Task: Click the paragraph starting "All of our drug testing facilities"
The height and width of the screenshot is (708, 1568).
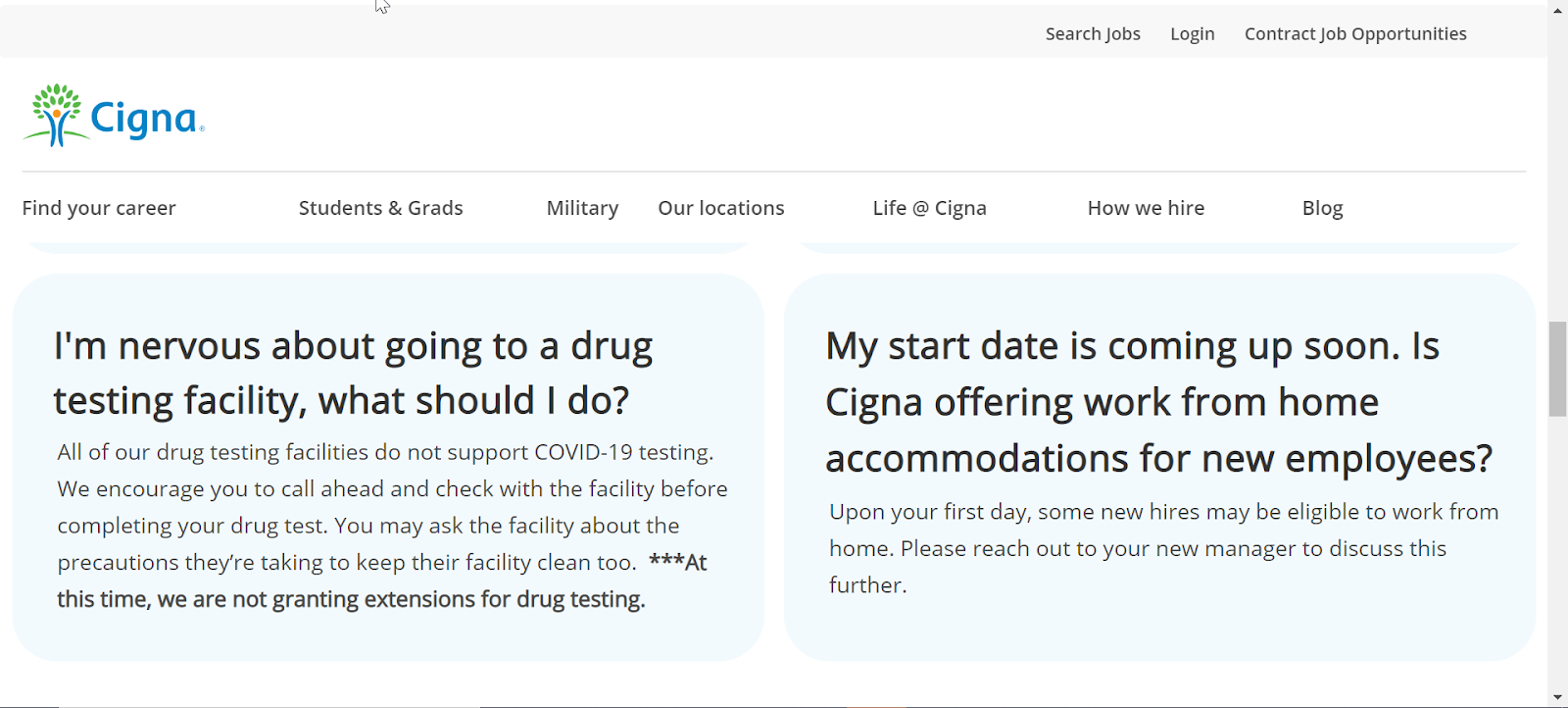Action: 392,526
